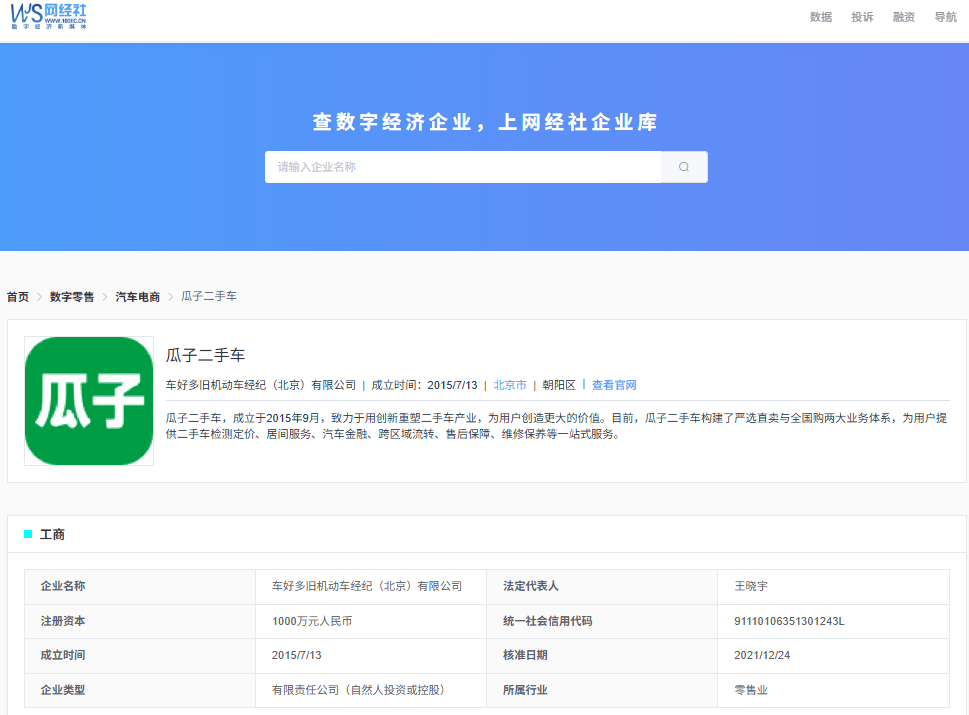Viewport: 969px width, 715px height.
Task: Click the registered capital value 1000万元人民币
Action: (312, 621)
